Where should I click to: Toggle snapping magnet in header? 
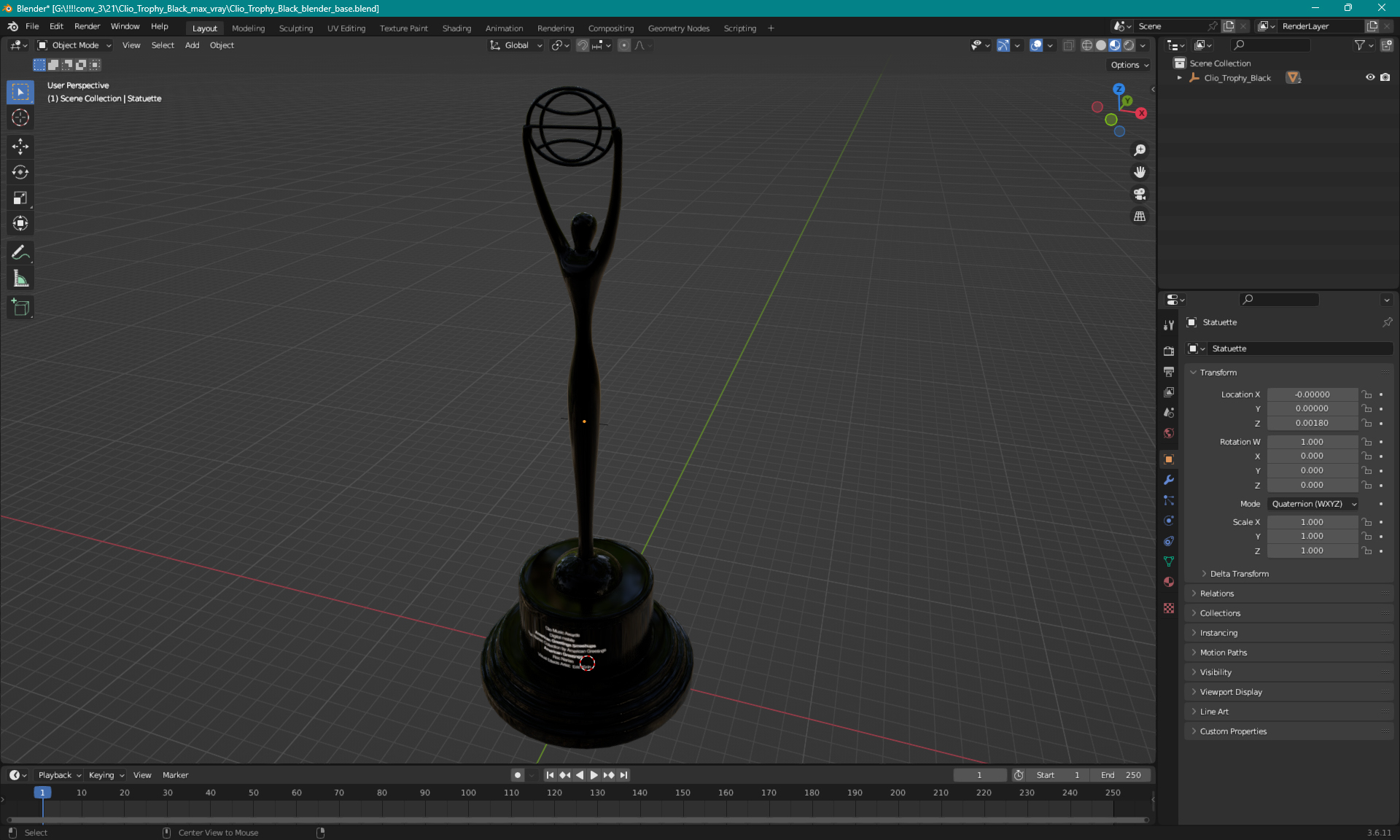coord(582,45)
